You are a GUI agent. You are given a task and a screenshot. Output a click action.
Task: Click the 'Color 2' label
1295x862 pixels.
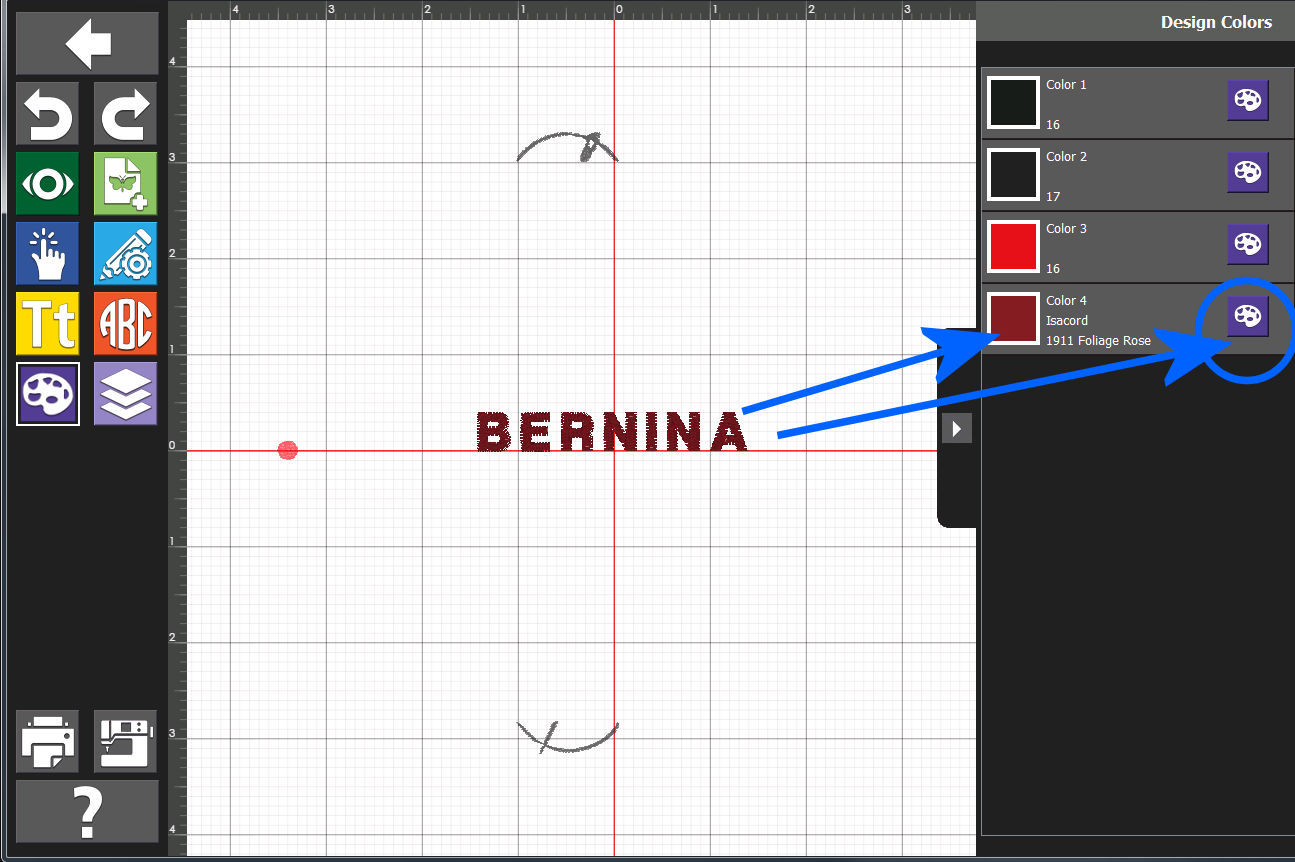(1066, 157)
